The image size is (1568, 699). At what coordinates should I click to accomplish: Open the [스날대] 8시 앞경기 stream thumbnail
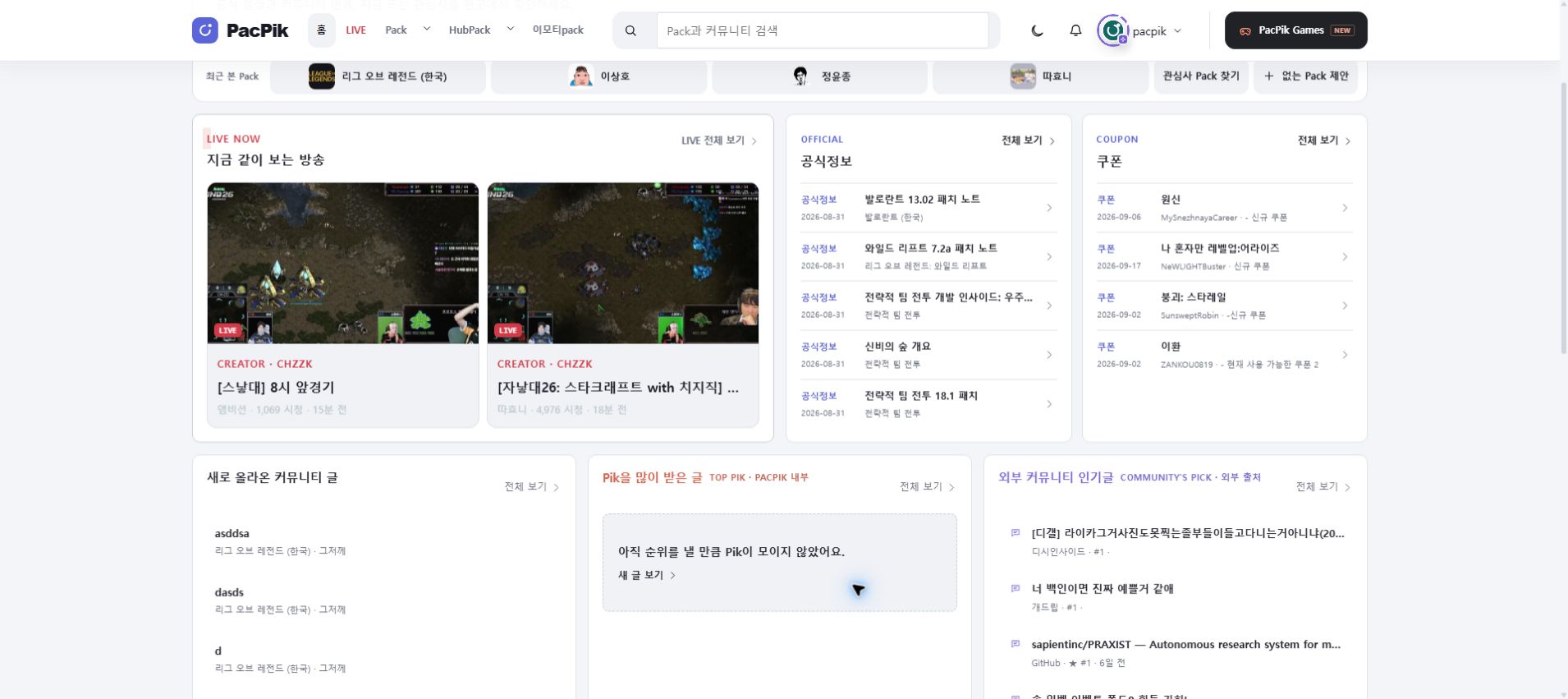point(343,263)
